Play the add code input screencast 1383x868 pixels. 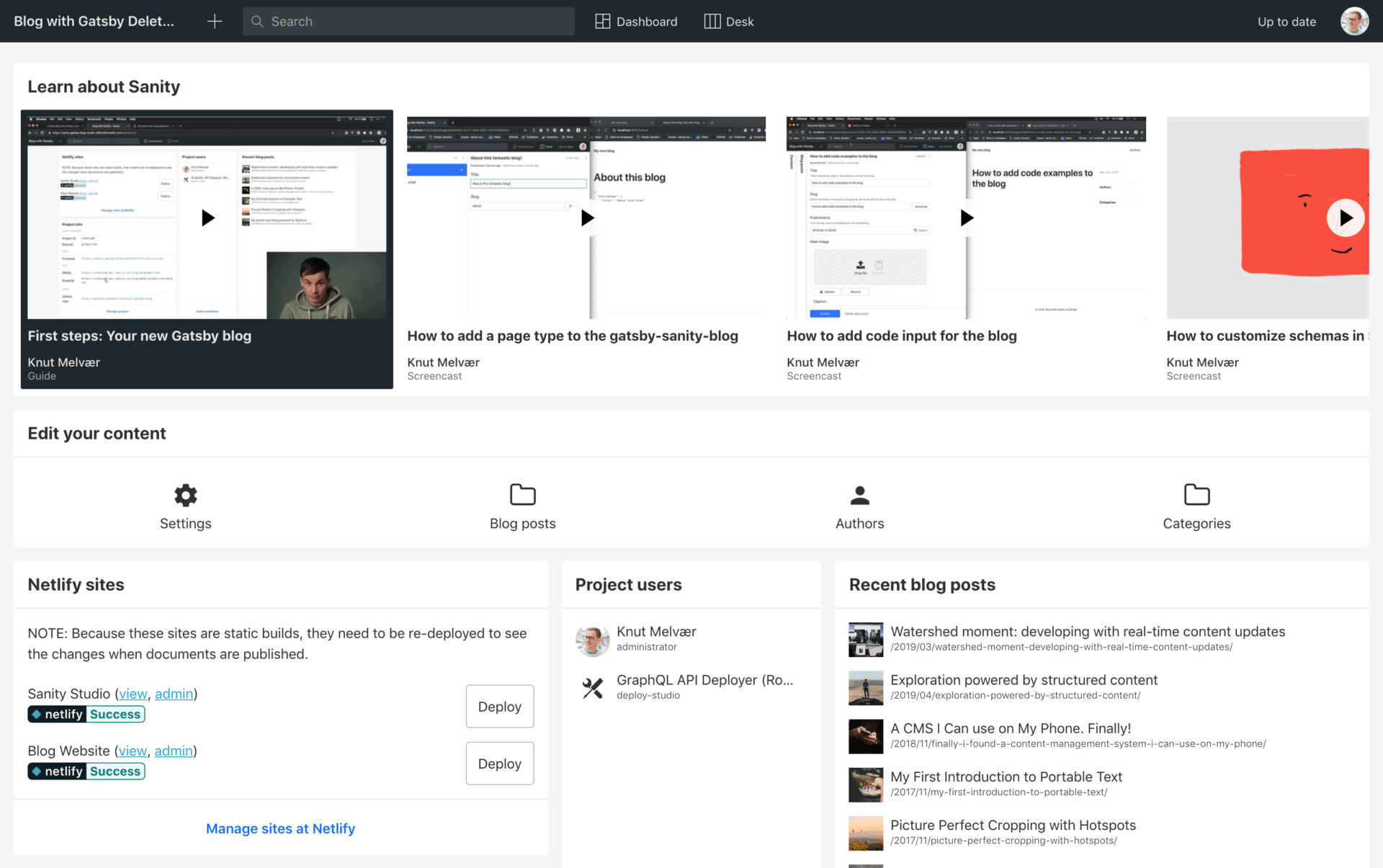pyautogui.click(x=967, y=218)
